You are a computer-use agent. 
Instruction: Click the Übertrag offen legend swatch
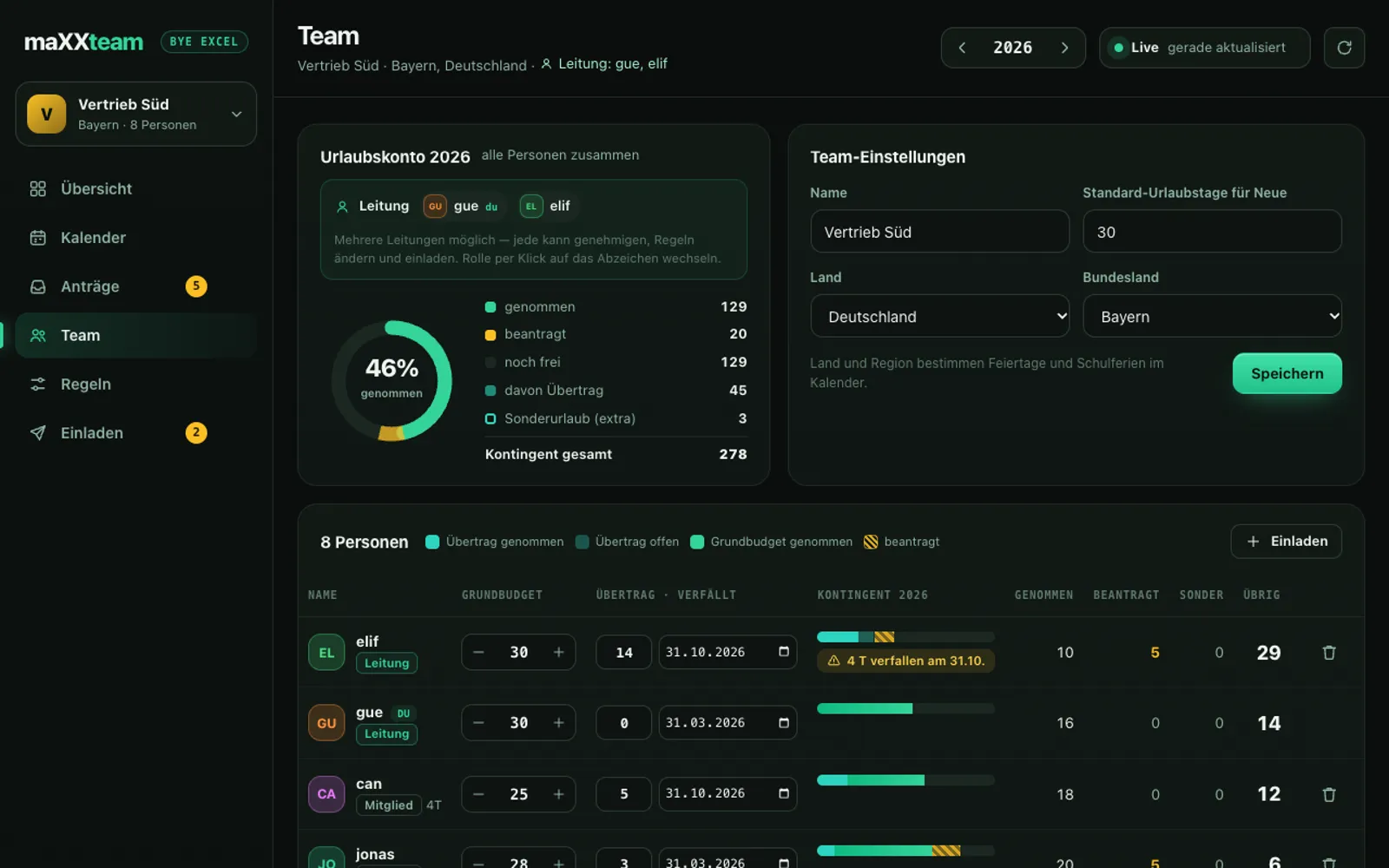tap(583, 542)
